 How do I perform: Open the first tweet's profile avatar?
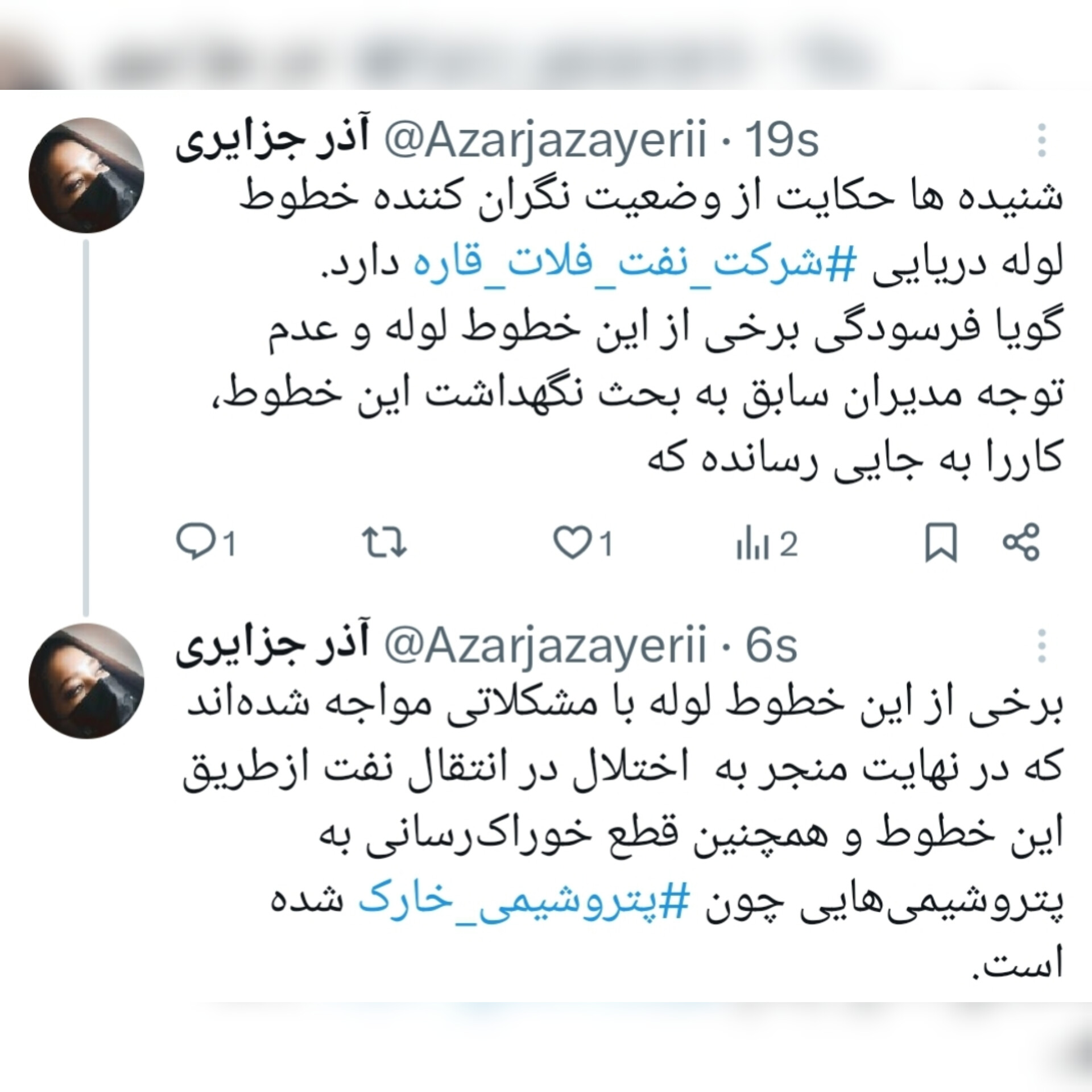coord(86,175)
